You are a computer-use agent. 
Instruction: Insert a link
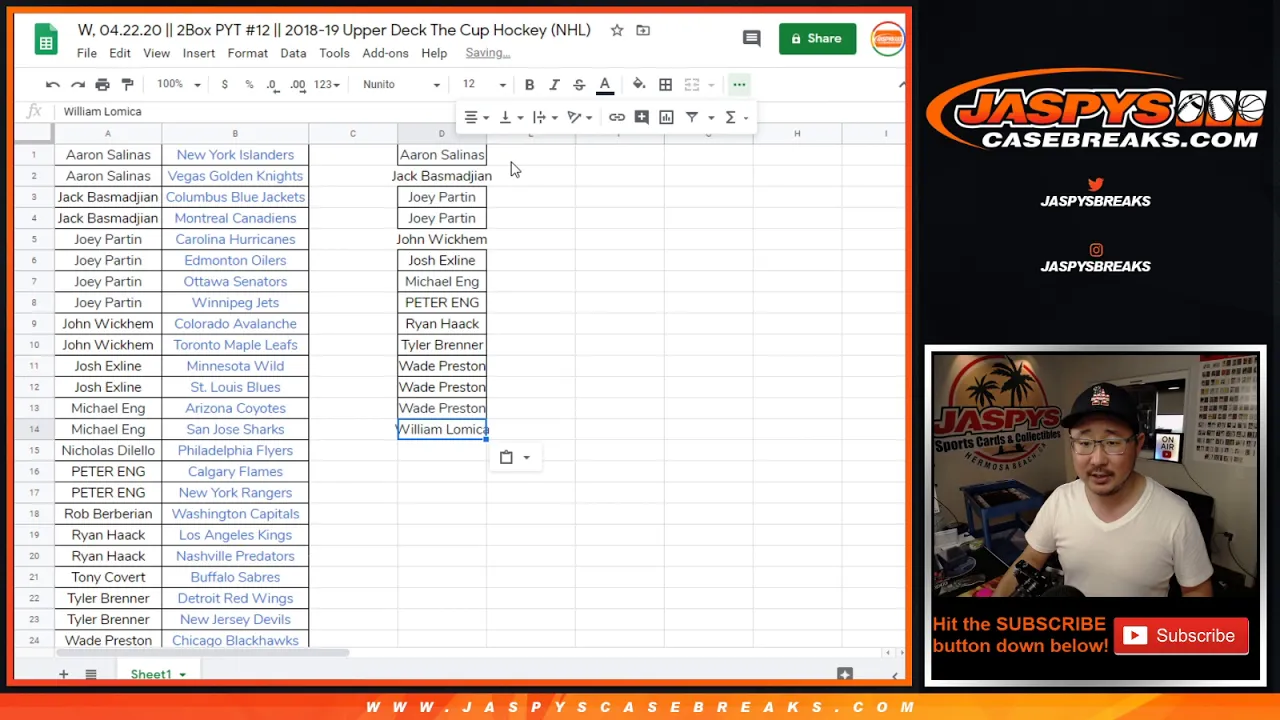[617, 117]
